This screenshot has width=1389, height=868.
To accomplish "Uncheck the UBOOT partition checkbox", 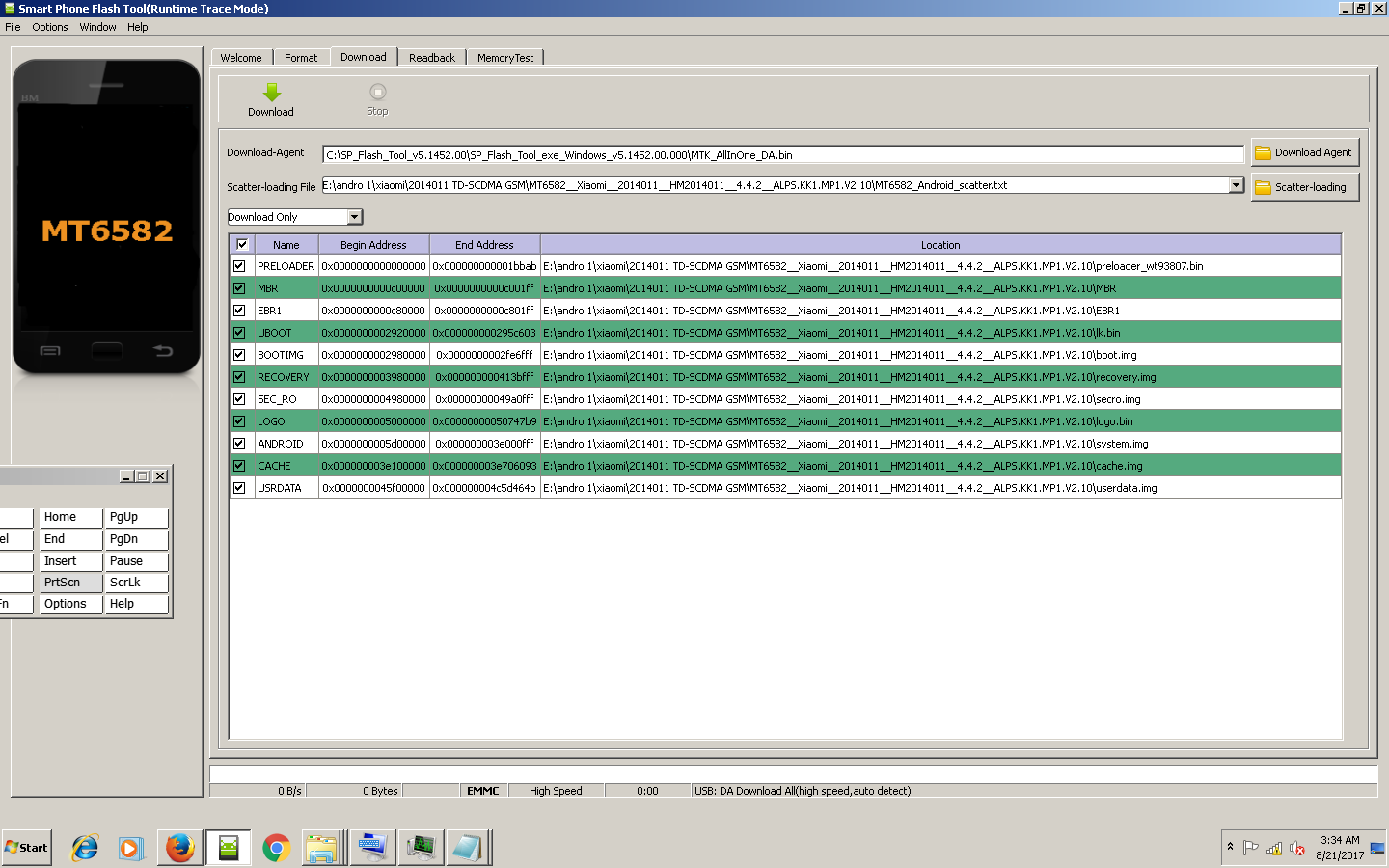I will [x=239, y=333].
